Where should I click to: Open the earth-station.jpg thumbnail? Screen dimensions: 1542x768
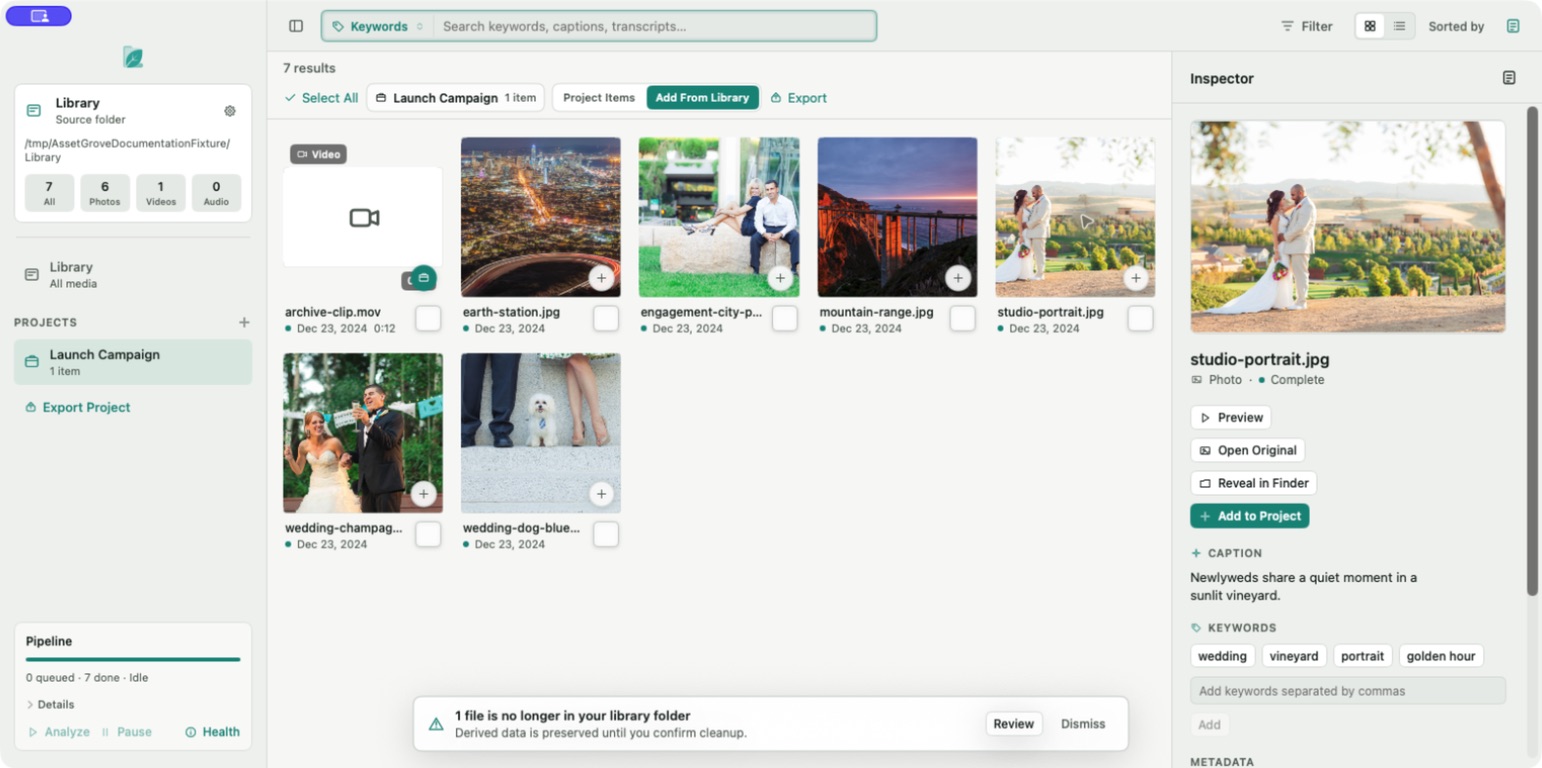(x=541, y=217)
